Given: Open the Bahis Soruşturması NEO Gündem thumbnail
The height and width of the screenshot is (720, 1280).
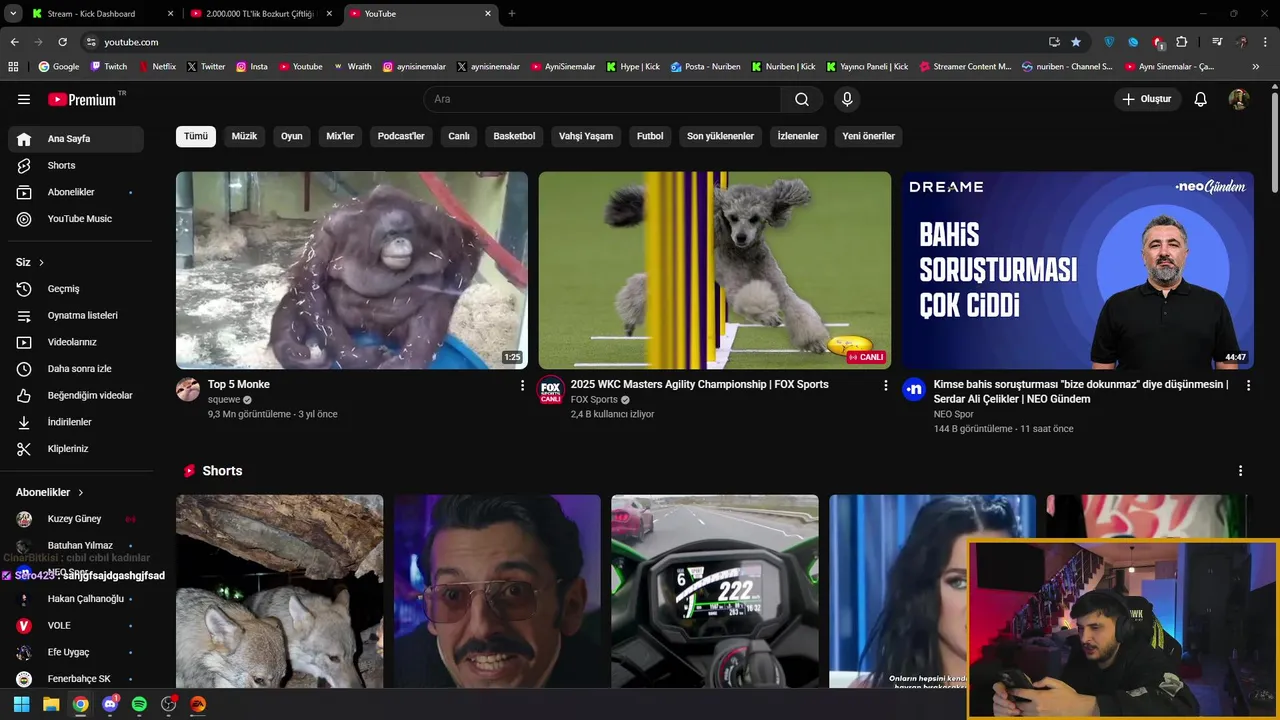Looking at the screenshot, I should coord(1078,270).
